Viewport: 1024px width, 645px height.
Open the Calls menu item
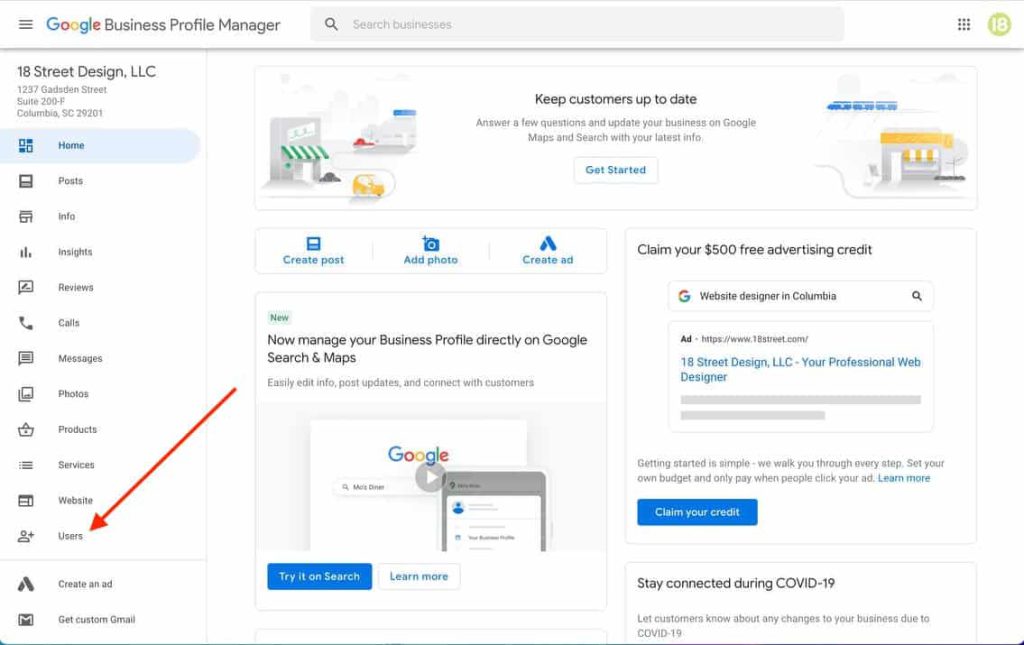click(100, 322)
